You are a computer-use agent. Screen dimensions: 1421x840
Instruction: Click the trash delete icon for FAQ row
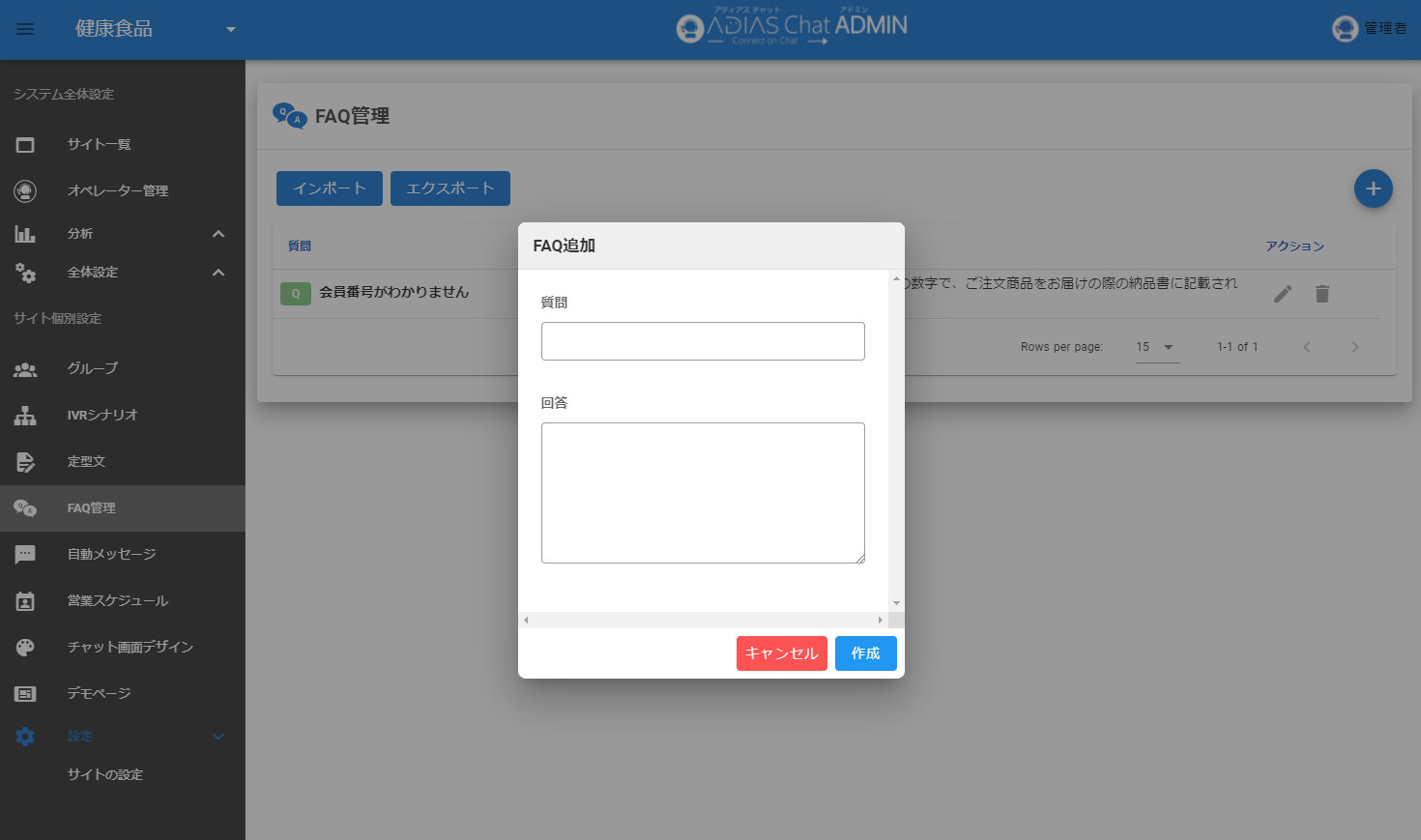pos(1322,294)
